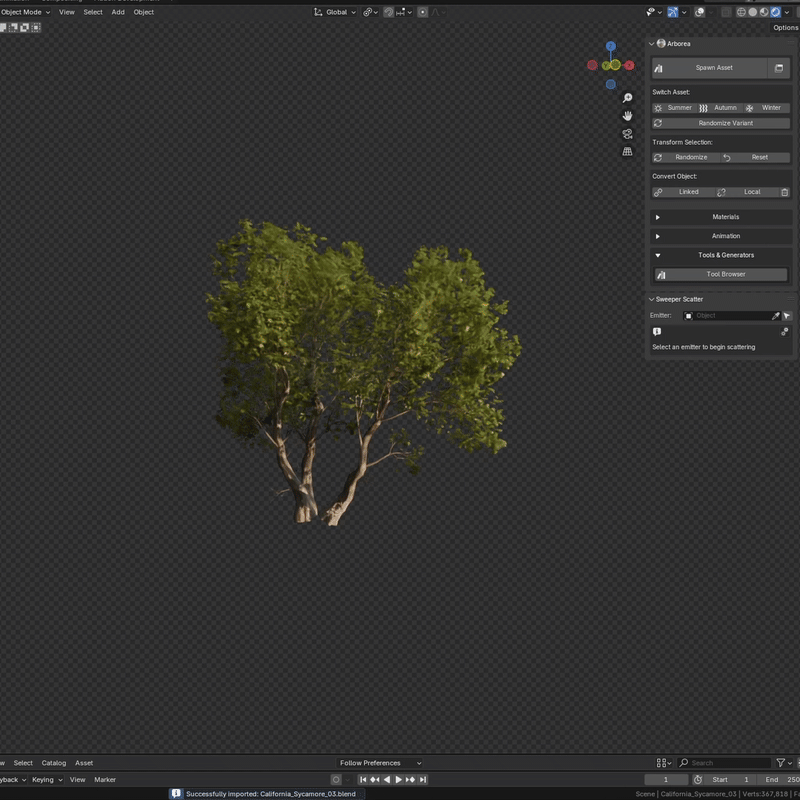Viewport: 800px width, 800px height.
Task: Pick emitter with eyedropper icon
Action: pyautogui.click(x=776, y=316)
